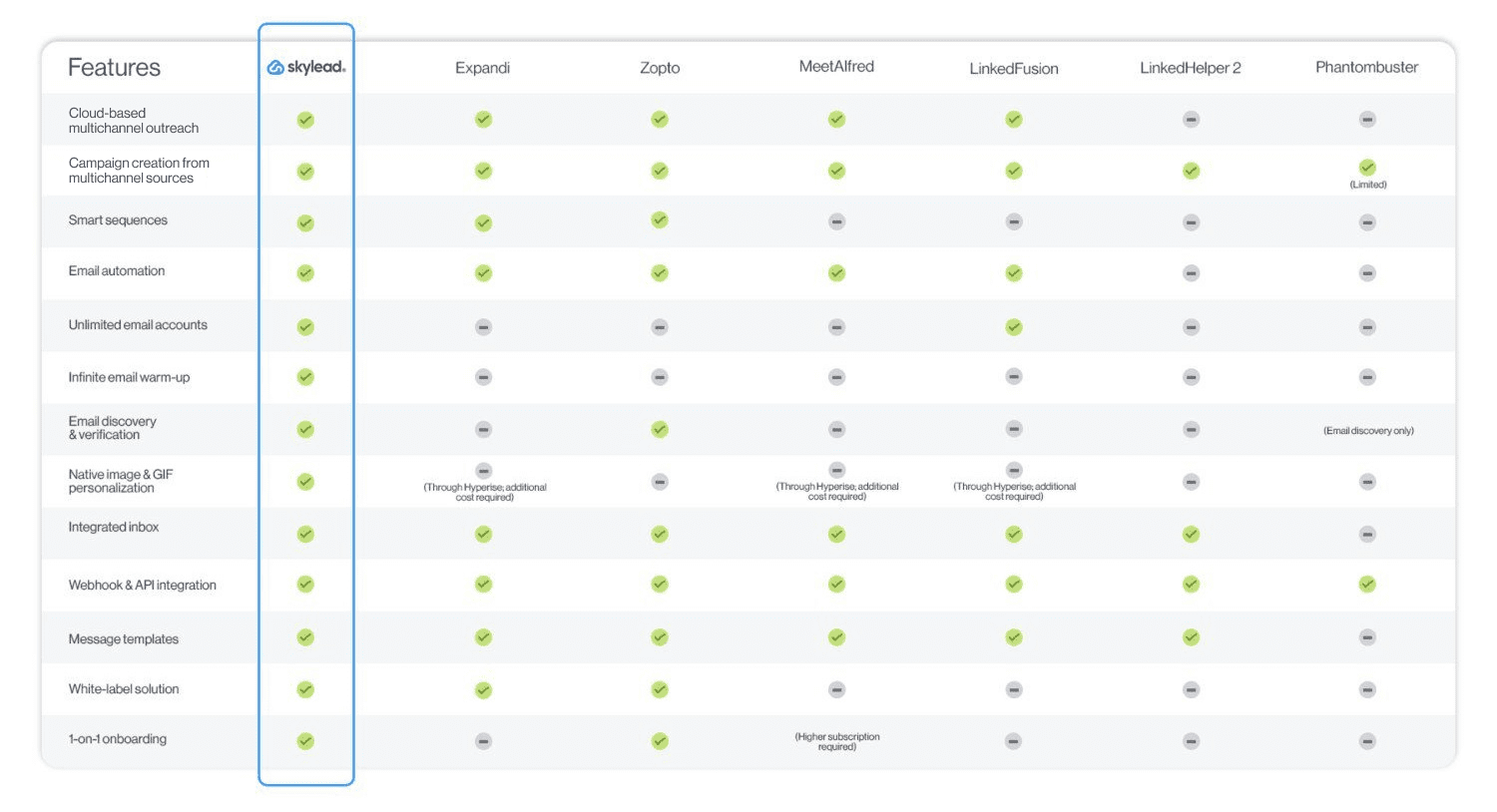Click the (Limited) note under Phantombuster
Screen dimensions: 1497x812
tap(1368, 185)
